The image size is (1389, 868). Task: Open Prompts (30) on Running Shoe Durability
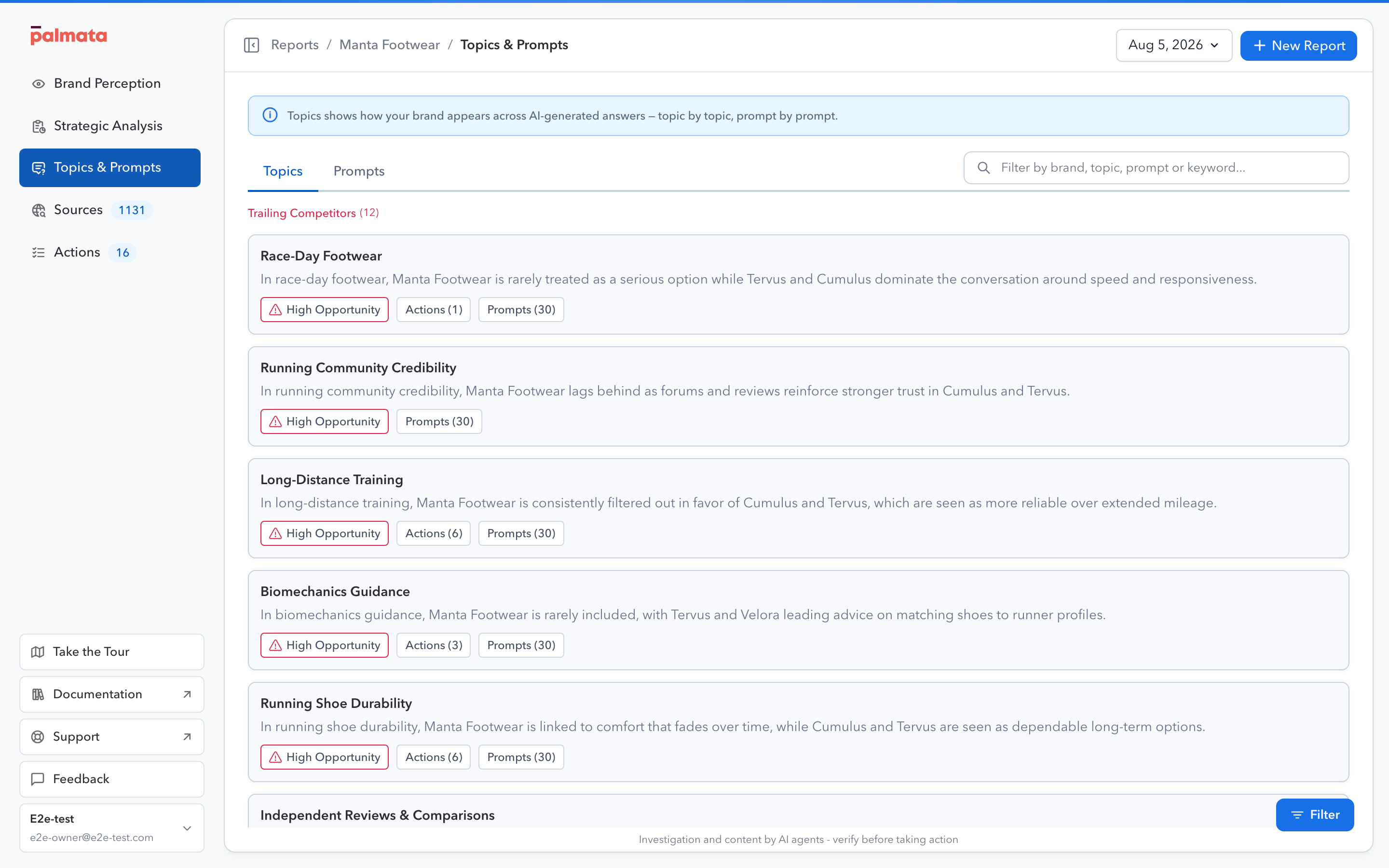(521, 757)
